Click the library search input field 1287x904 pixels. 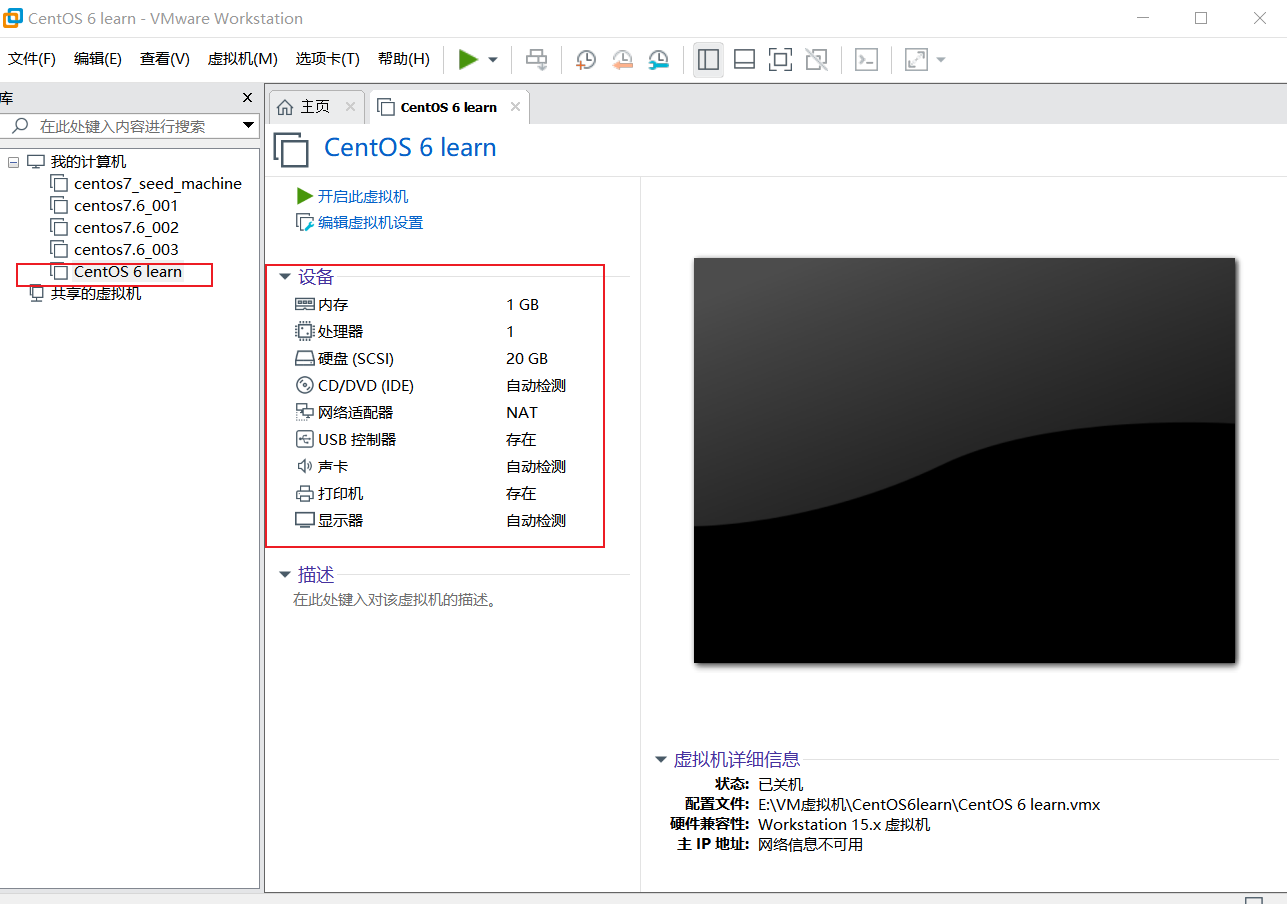pos(121,126)
